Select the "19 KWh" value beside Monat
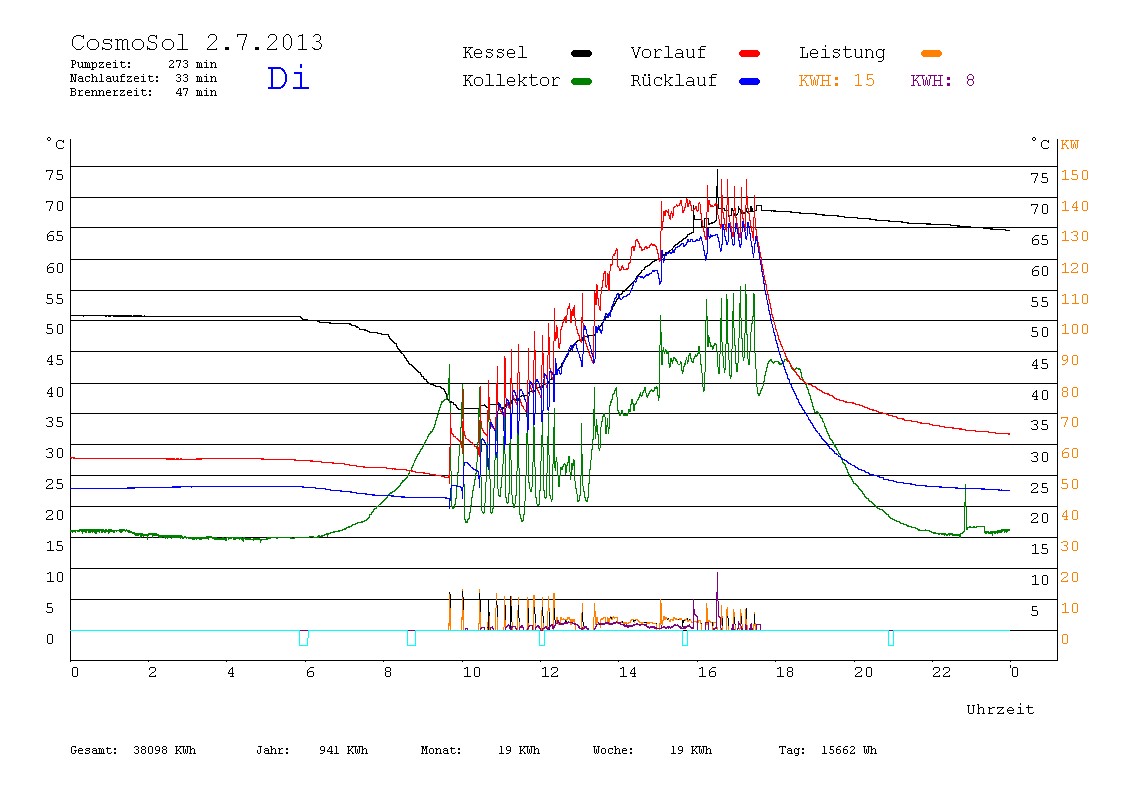 (x=519, y=750)
